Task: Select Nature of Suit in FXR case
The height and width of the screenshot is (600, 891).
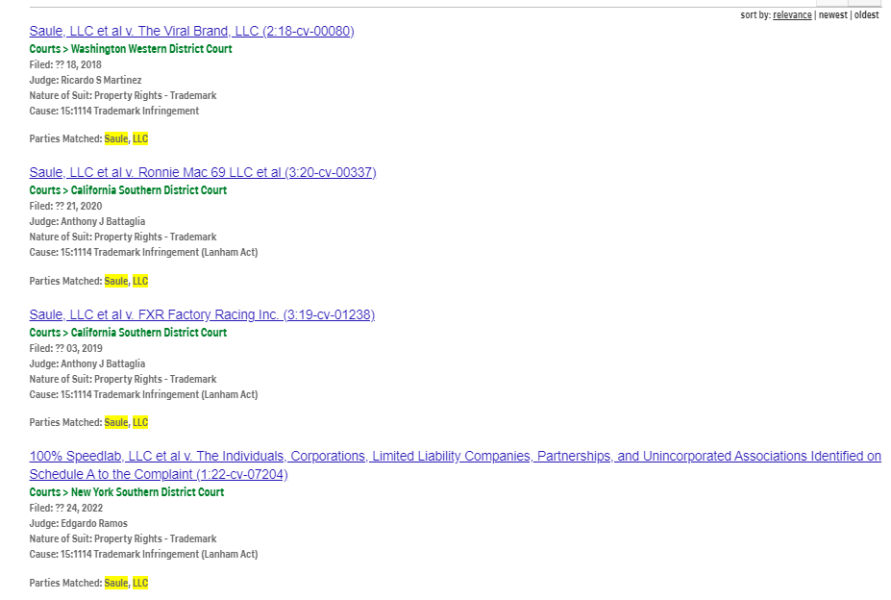Action: (x=123, y=379)
